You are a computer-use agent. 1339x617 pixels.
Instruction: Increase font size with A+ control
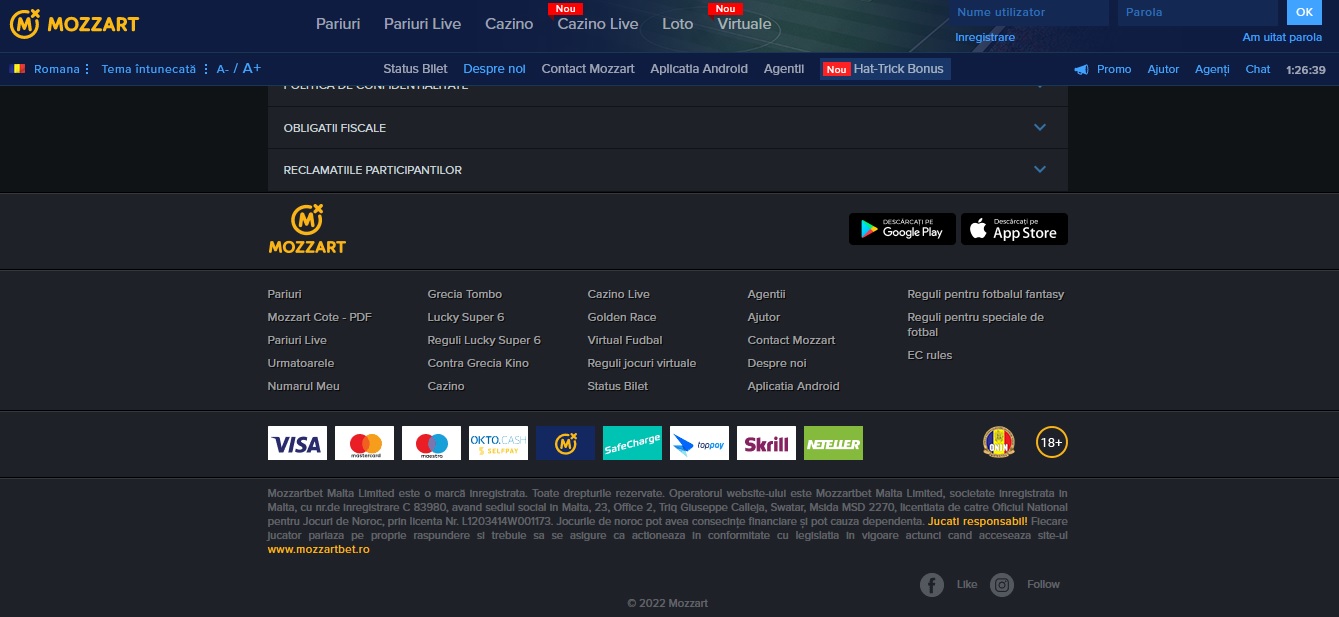252,69
